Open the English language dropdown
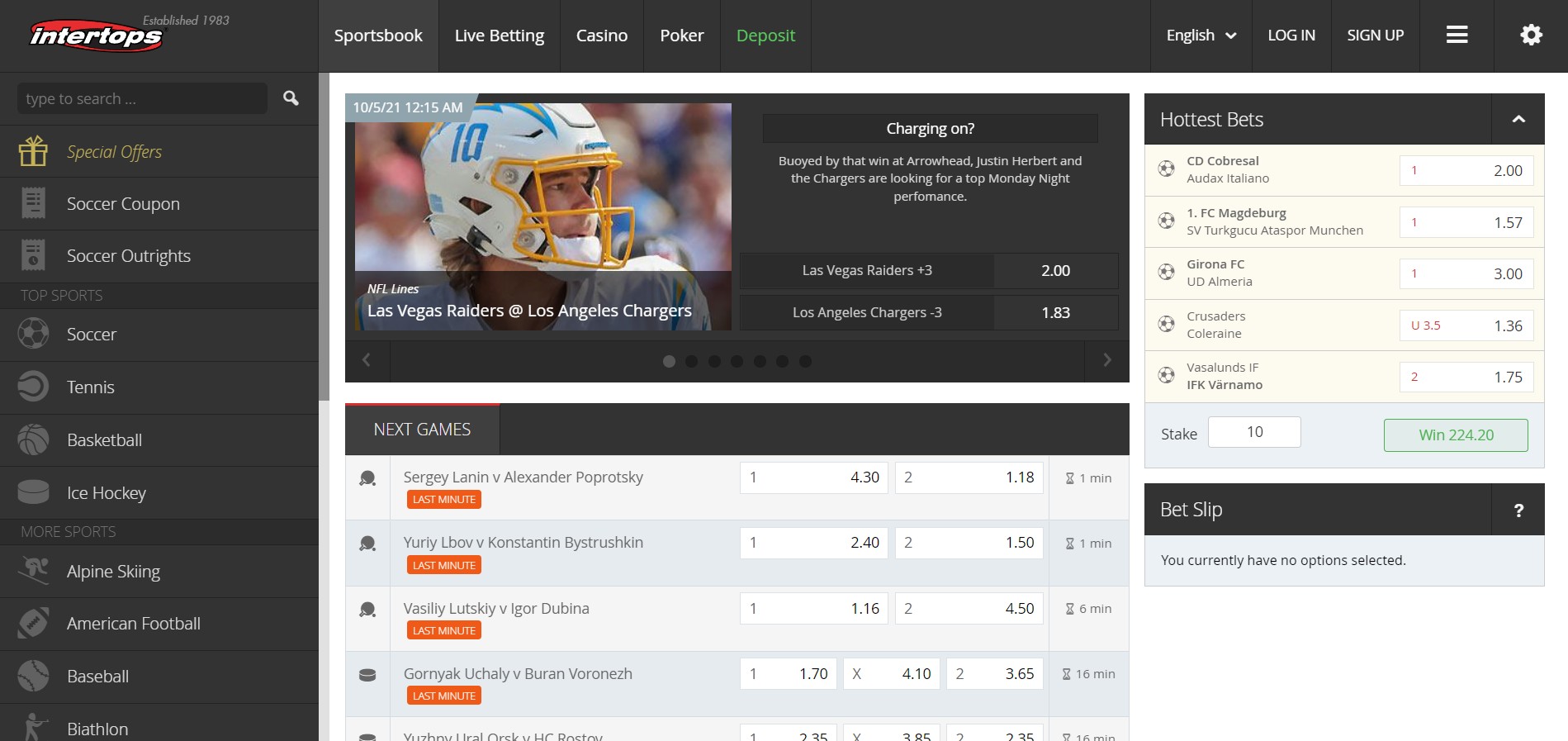 [1201, 36]
